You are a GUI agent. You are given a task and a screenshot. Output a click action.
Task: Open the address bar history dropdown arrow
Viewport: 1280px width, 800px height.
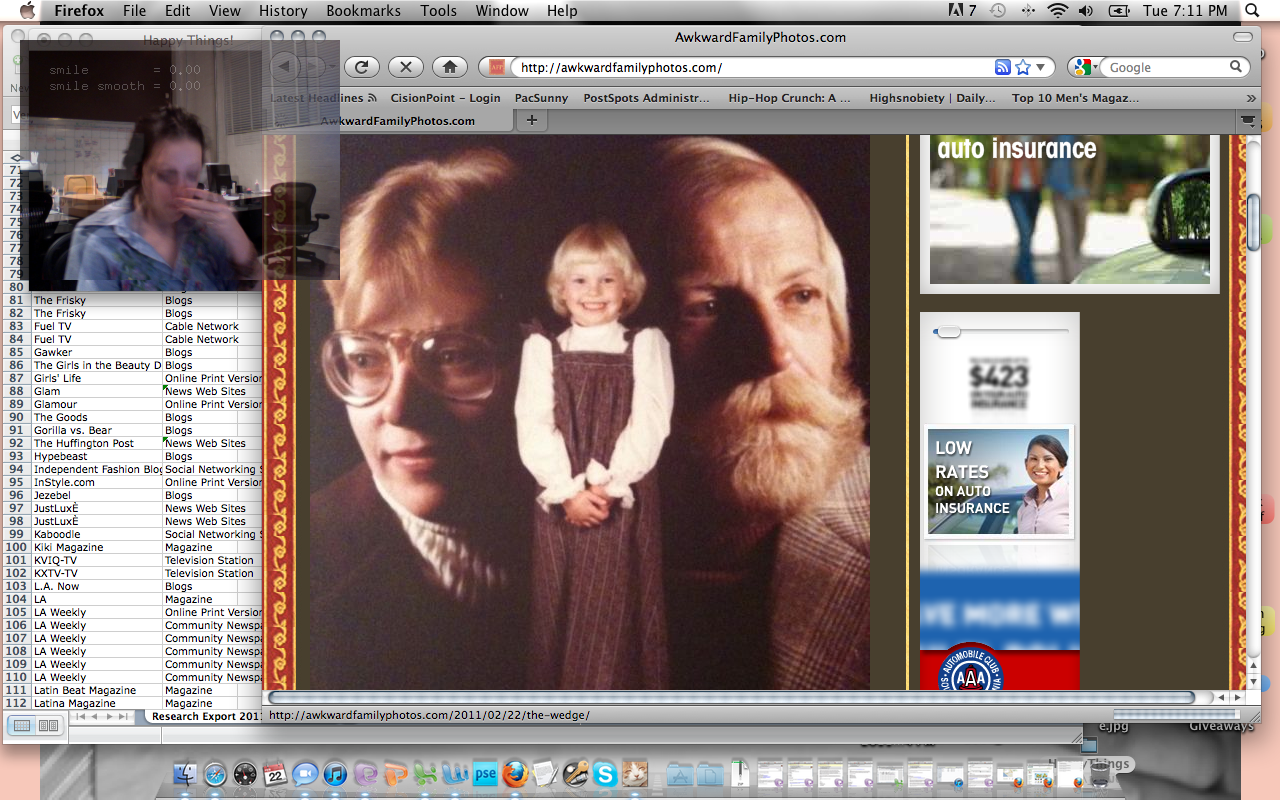coord(1041,68)
